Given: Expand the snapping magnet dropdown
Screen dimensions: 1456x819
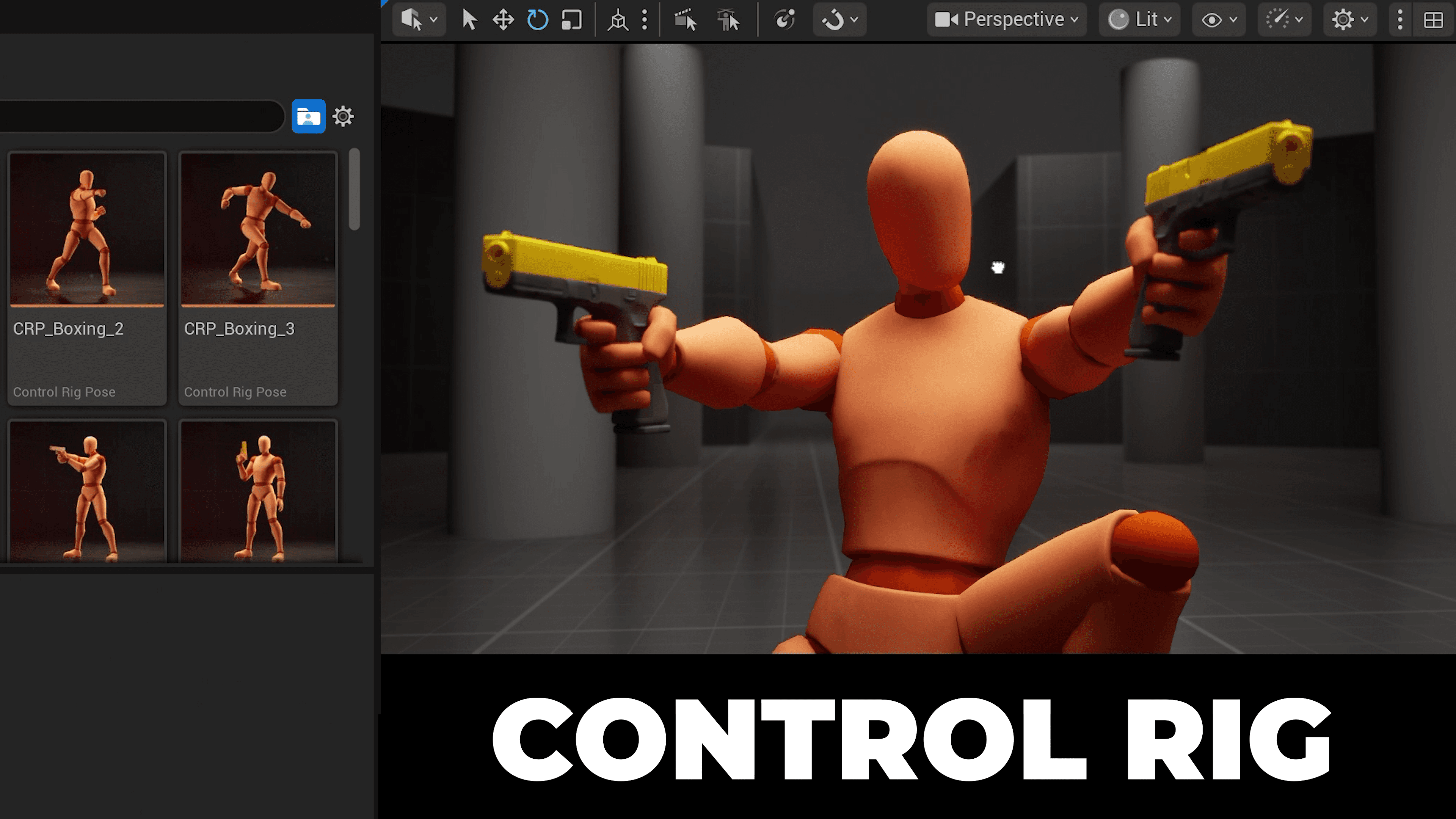Looking at the screenshot, I should 839,20.
